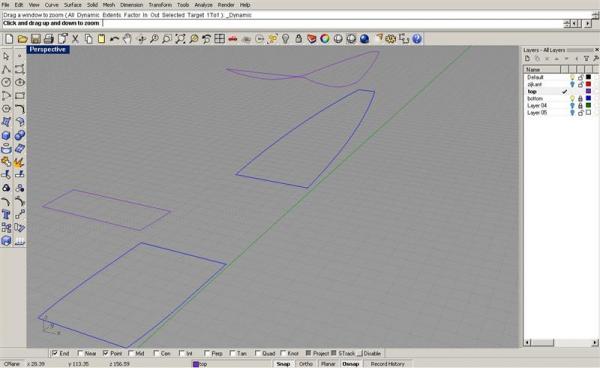
Task: Click the red color swatch of second layer
Action: point(588,84)
